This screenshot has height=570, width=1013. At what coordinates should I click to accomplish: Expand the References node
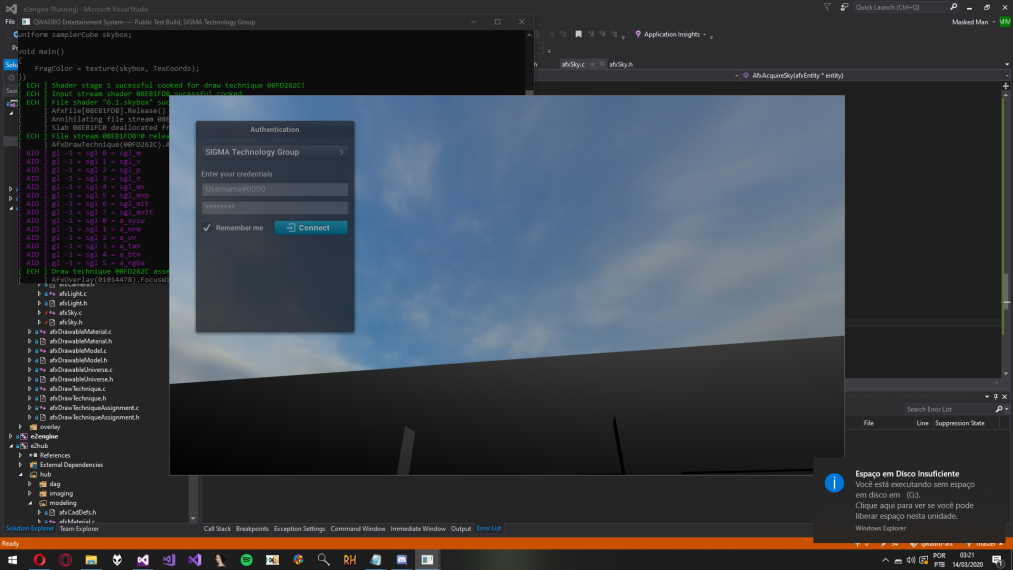pyautogui.click(x=20, y=455)
